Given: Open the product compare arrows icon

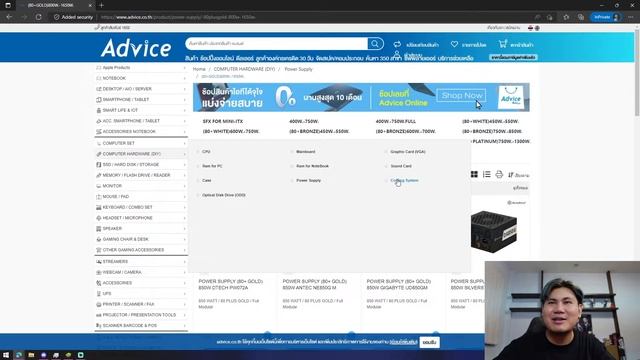Looking at the screenshot, I should pyautogui.click(x=397, y=44).
